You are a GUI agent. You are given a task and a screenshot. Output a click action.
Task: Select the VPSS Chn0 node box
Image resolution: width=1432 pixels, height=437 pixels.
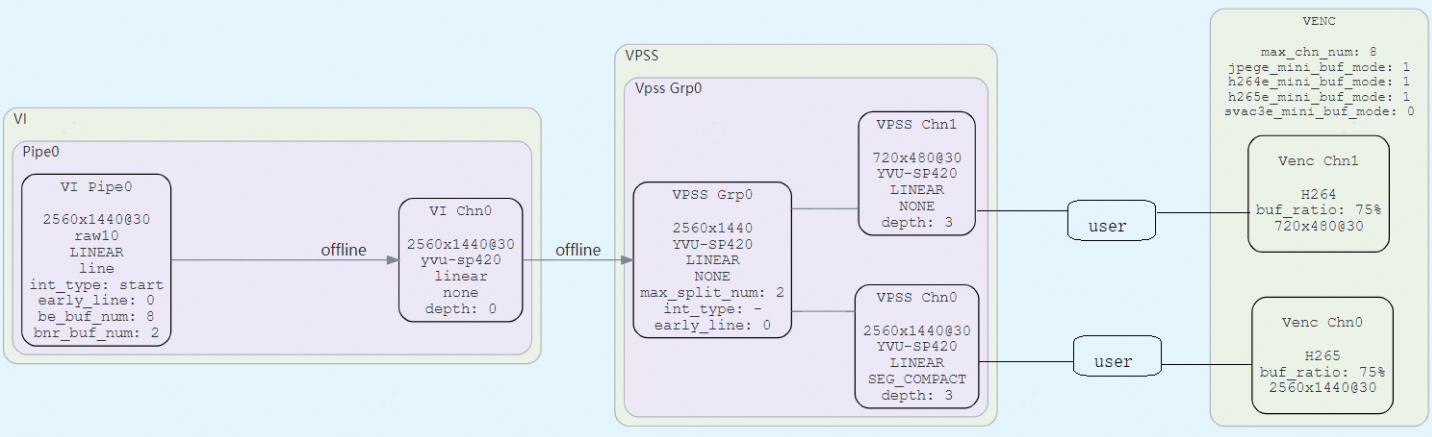(x=917, y=346)
